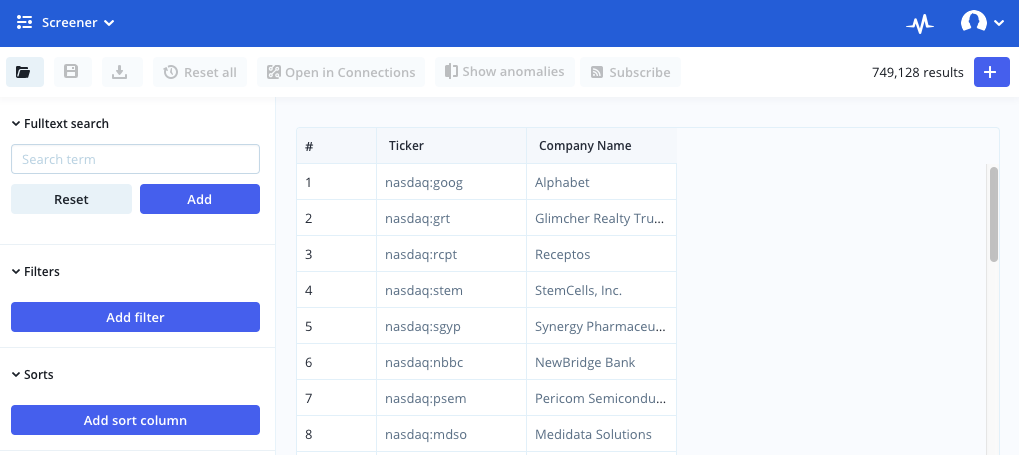Select ticker nasdaq:mdso cell
This screenshot has height=455, width=1019.
(452, 434)
